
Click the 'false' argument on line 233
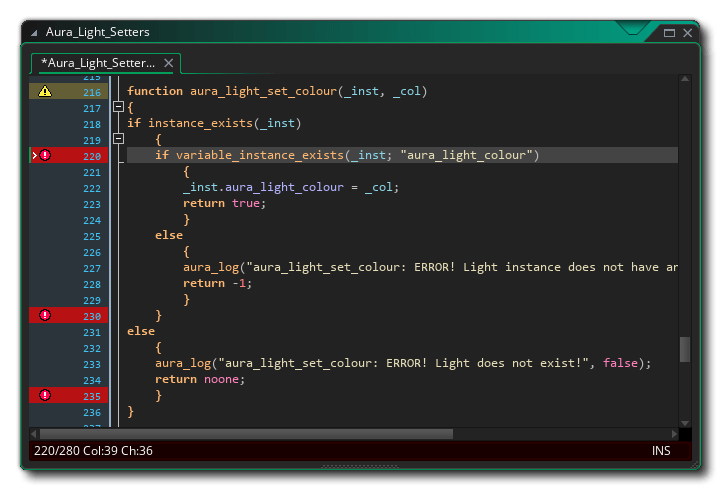point(620,363)
